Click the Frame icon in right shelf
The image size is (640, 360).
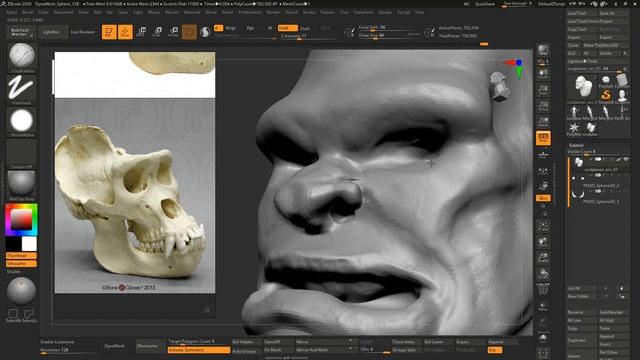click(543, 226)
